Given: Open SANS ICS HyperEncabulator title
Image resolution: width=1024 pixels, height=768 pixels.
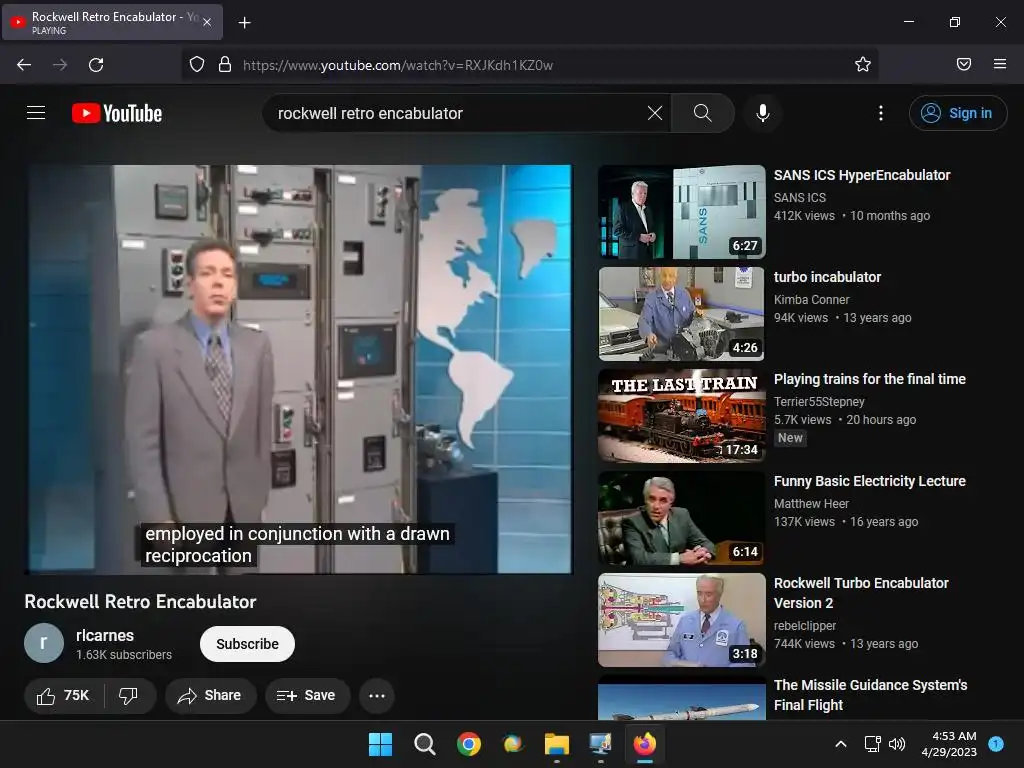Looking at the screenshot, I should click(862, 175).
